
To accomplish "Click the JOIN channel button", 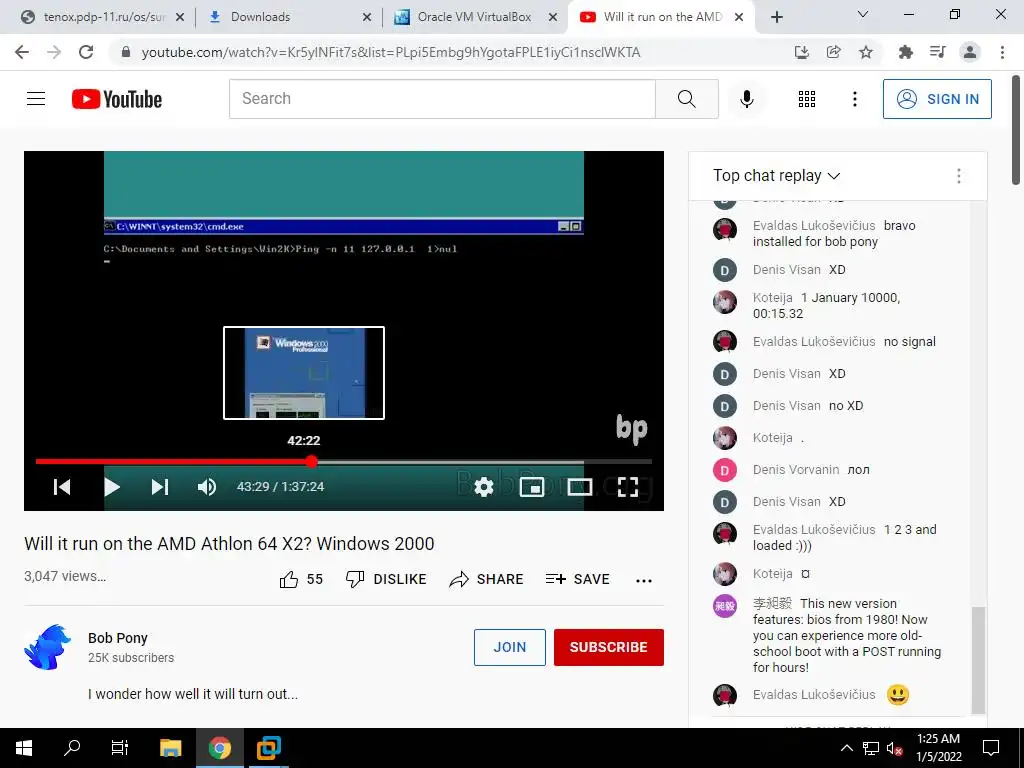I will click(509, 647).
